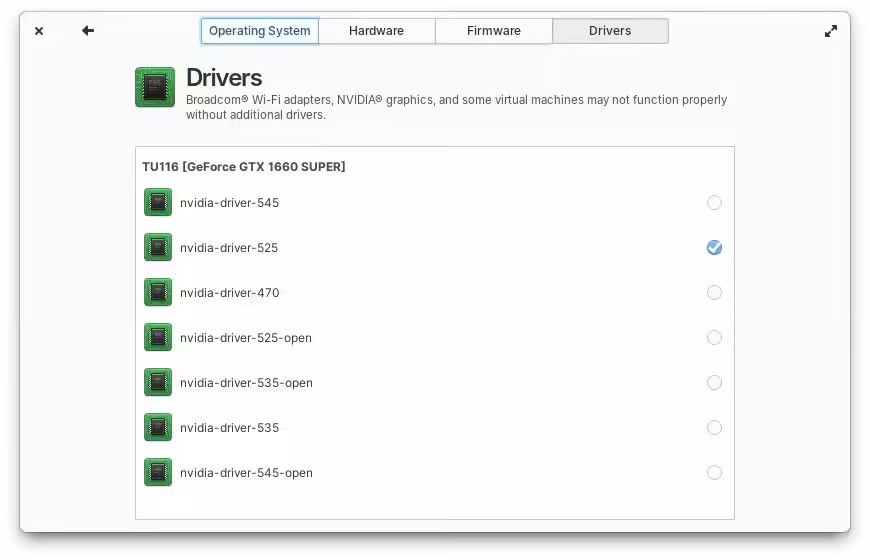Choose the nvidia-driver-525-open radio option
This screenshot has width=870, height=560.
pyautogui.click(x=714, y=338)
